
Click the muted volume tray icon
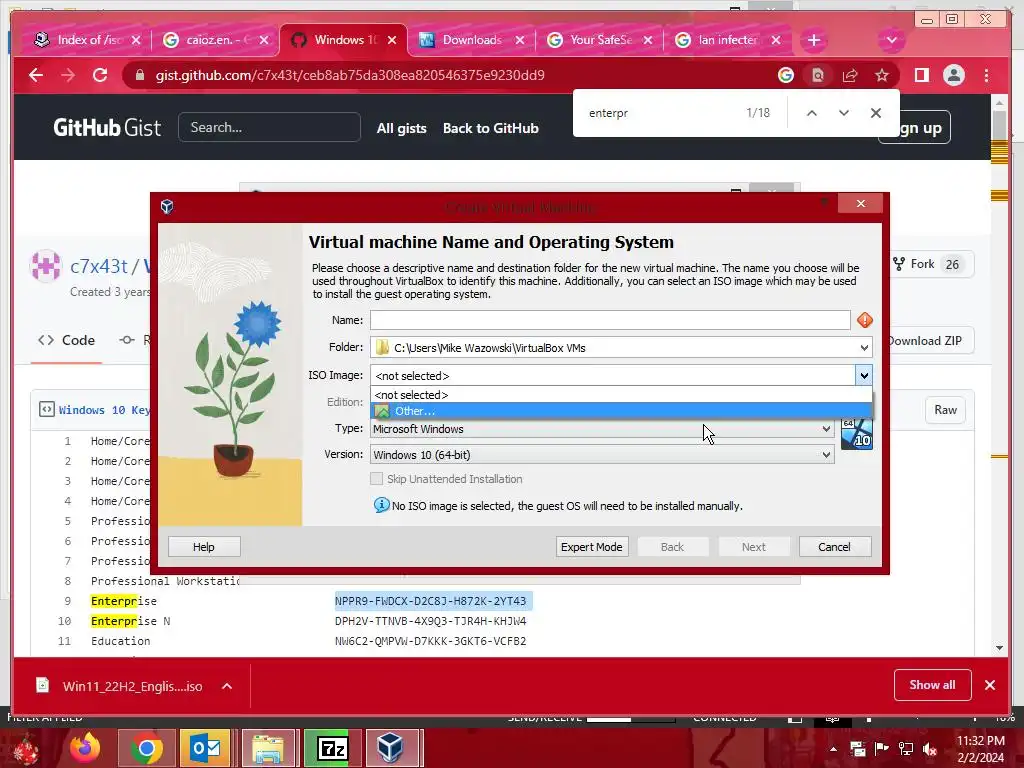930,748
